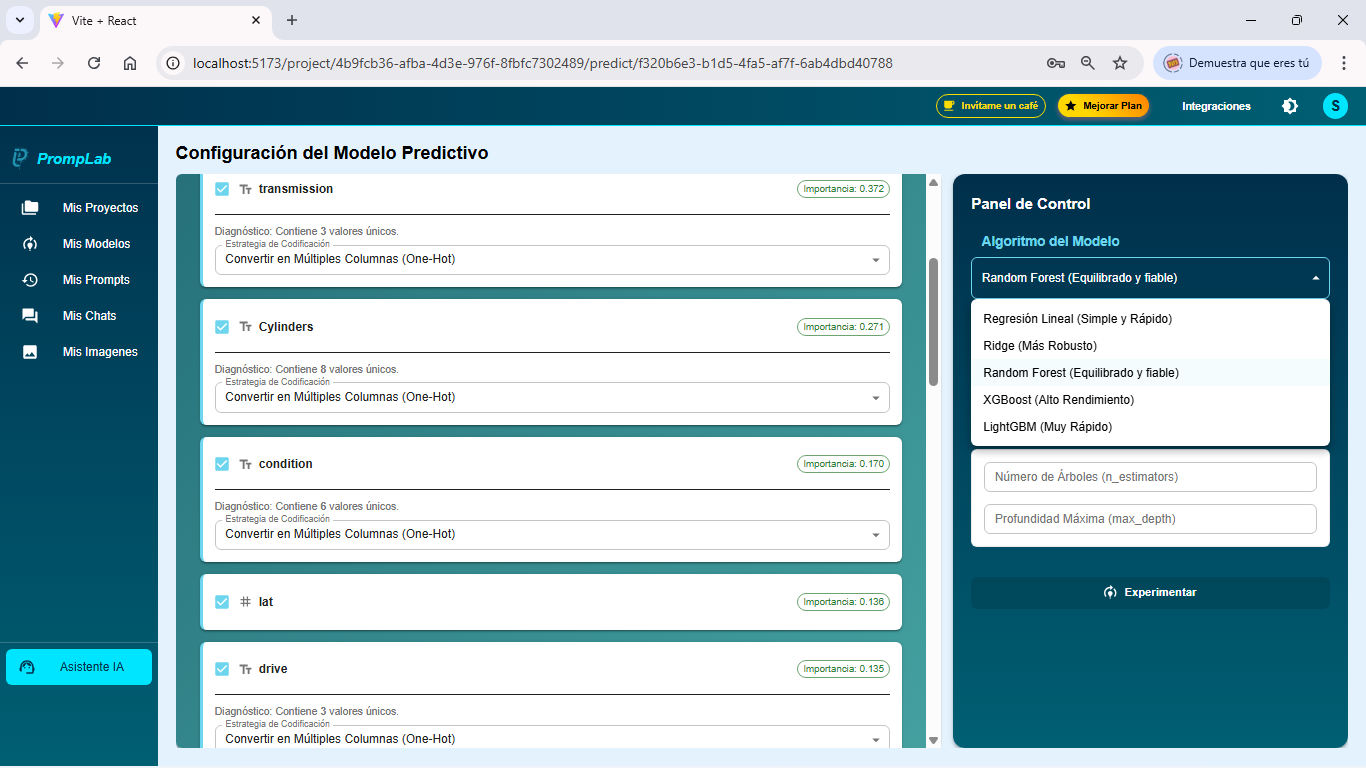Close the Vite + React tab
This screenshot has height=768, width=1366.
[x=256, y=21]
